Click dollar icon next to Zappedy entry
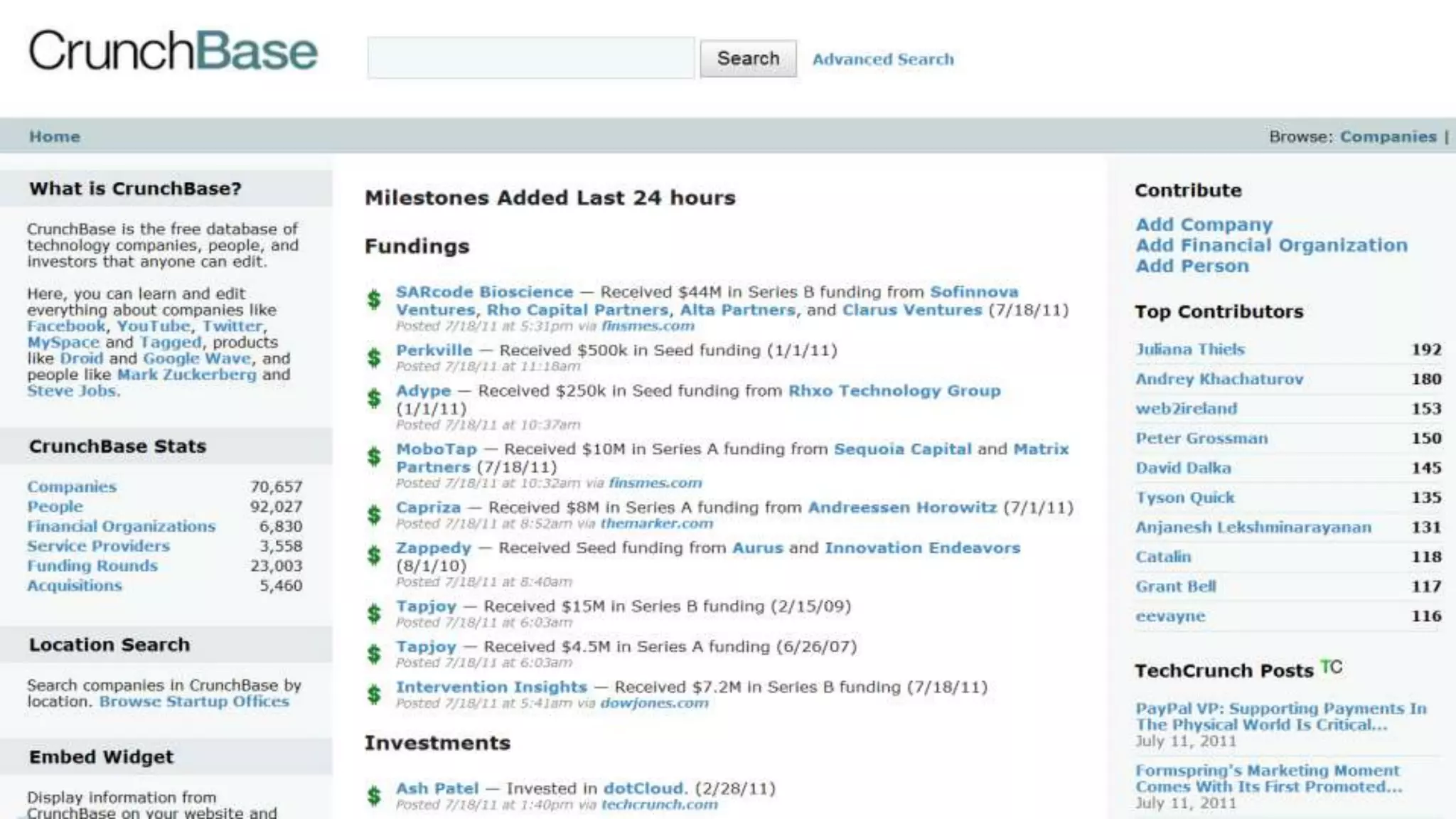The image size is (1456, 819). [374, 555]
